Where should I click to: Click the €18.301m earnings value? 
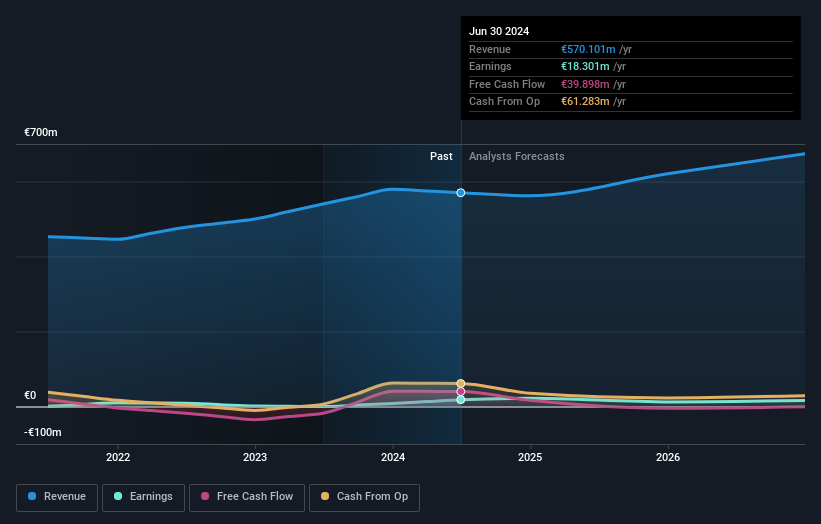pyautogui.click(x=585, y=66)
